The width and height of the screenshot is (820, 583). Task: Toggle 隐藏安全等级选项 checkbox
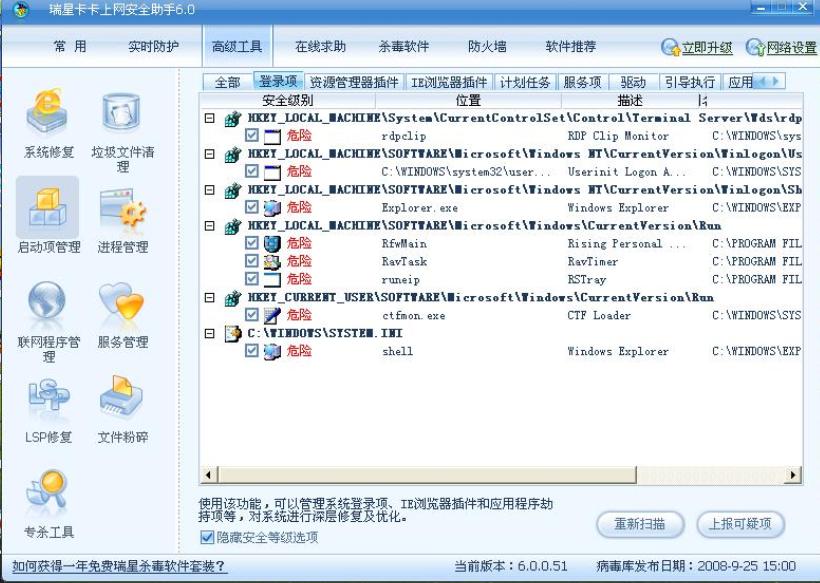click(x=207, y=538)
